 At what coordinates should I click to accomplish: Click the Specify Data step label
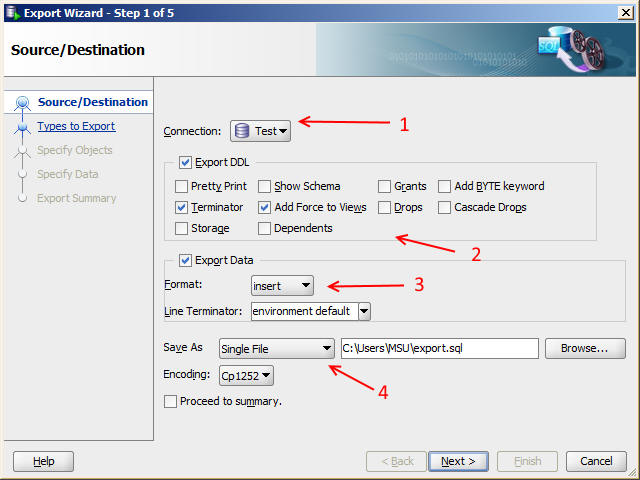coord(67,174)
